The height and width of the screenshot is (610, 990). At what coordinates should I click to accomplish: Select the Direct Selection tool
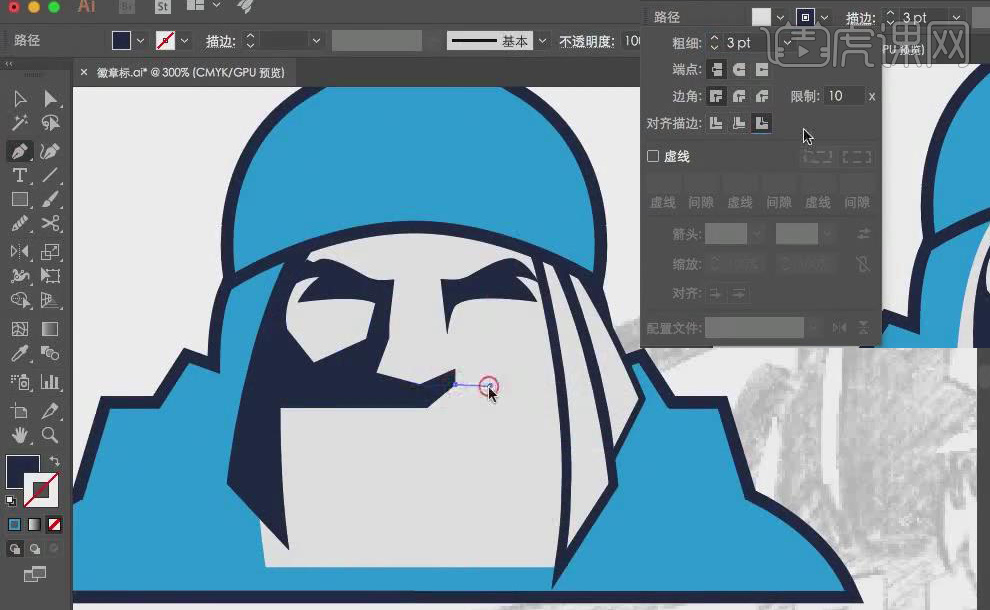tap(50, 98)
